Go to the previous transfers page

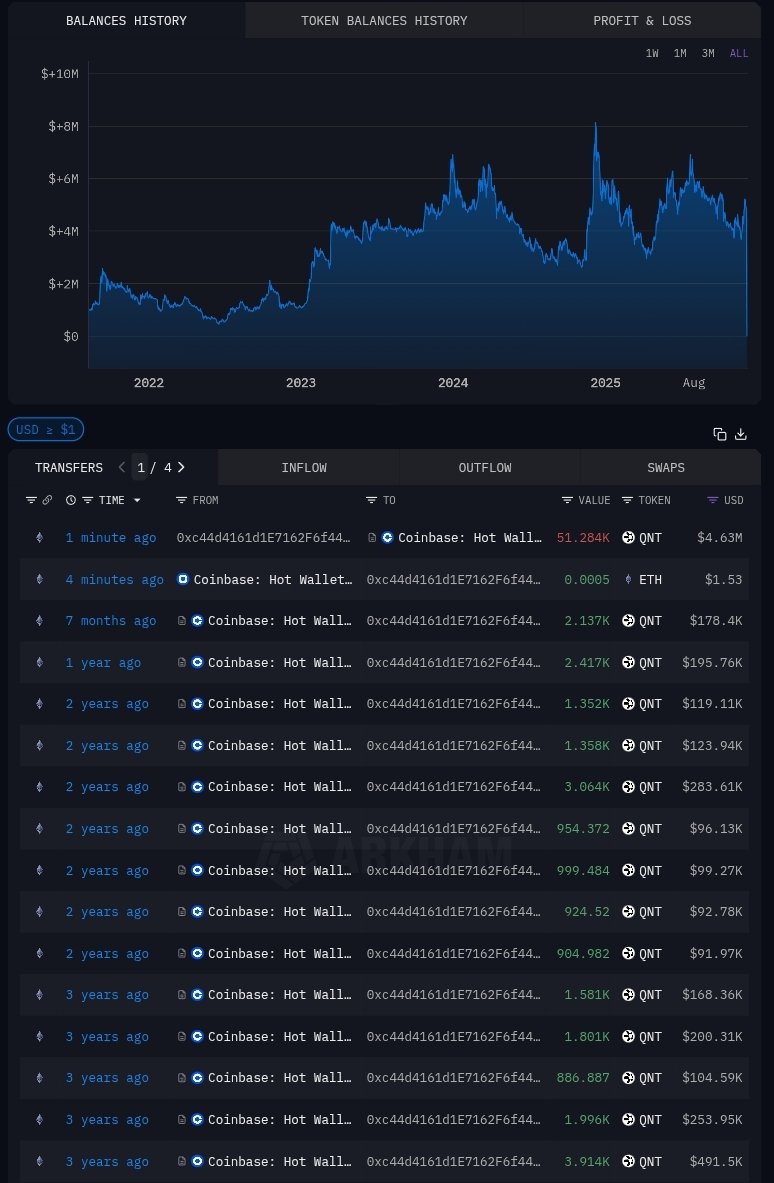click(121, 467)
